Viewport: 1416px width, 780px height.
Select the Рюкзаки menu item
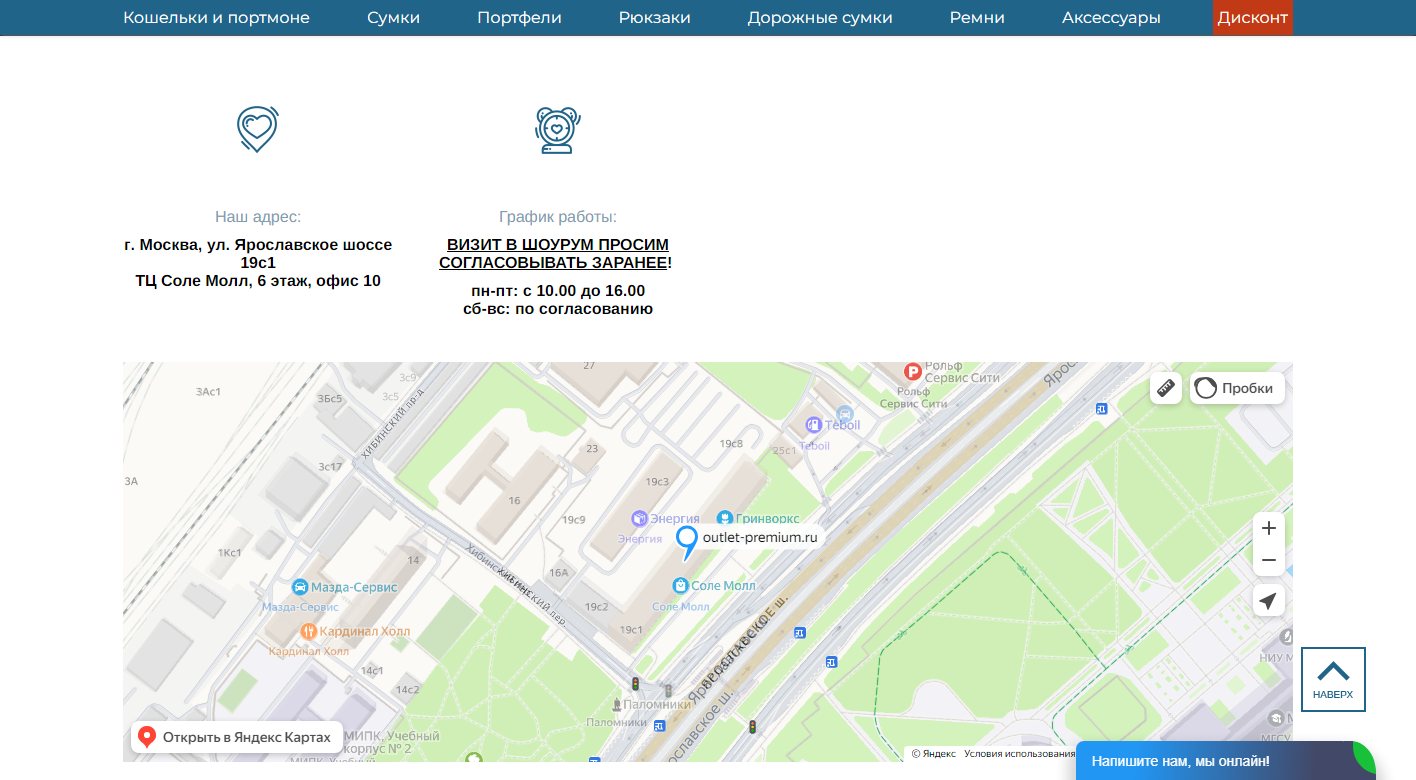click(654, 18)
